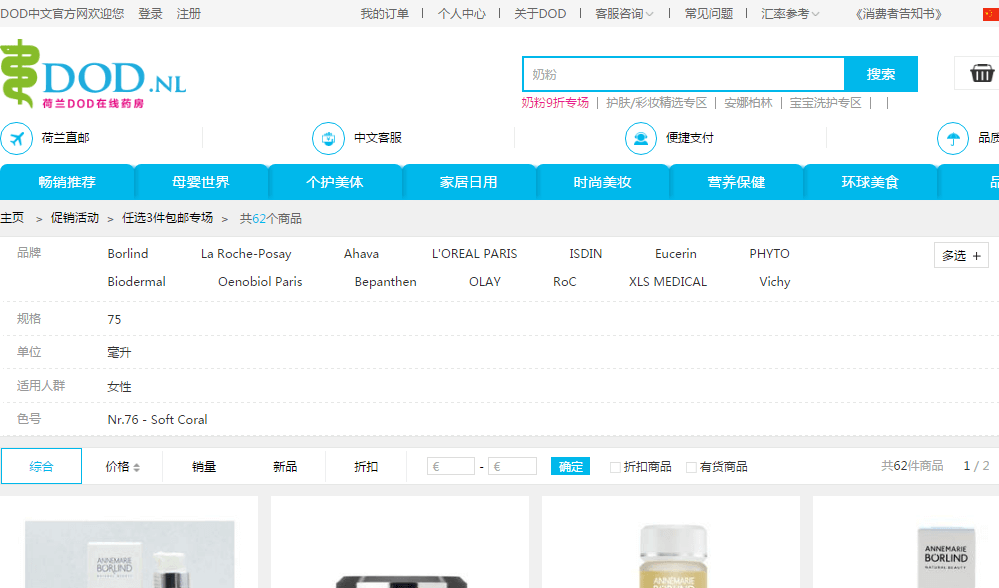Image resolution: width=999 pixels, height=588 pixels.
Task: Check the 折扣商品 checkbox
Action: click(615, 468)
